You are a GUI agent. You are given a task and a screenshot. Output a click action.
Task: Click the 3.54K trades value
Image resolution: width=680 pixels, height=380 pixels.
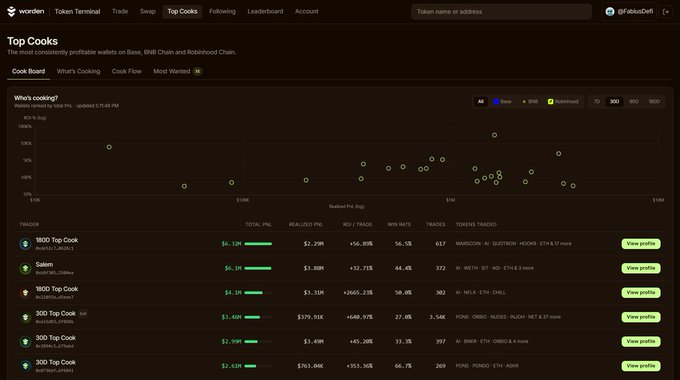pyautogui.click(x=437, y=317)
